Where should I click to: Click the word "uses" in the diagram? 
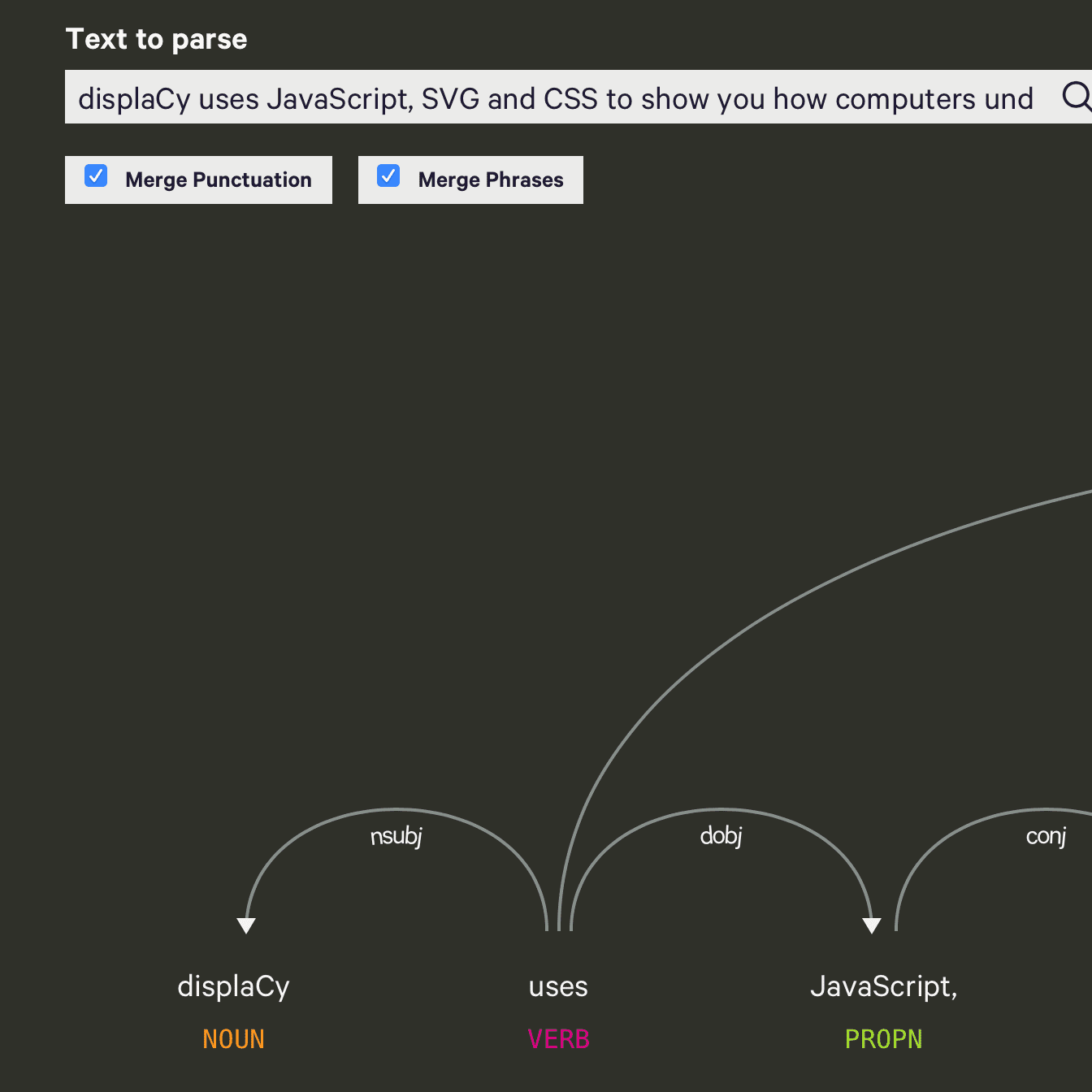558,986
